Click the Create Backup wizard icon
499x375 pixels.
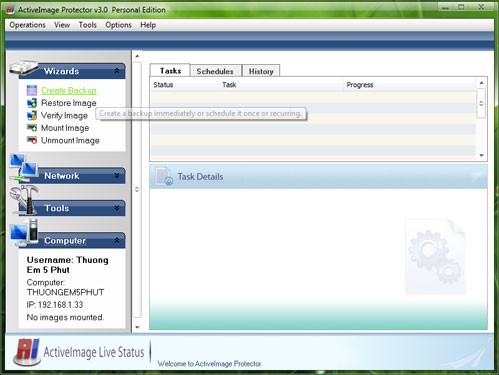click(32, 90)
